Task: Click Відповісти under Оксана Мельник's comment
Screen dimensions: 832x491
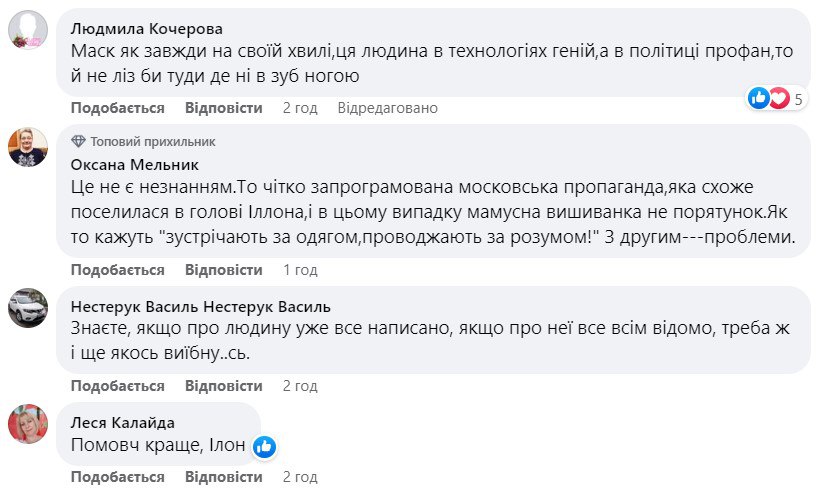Action: [x=224, y=270]
